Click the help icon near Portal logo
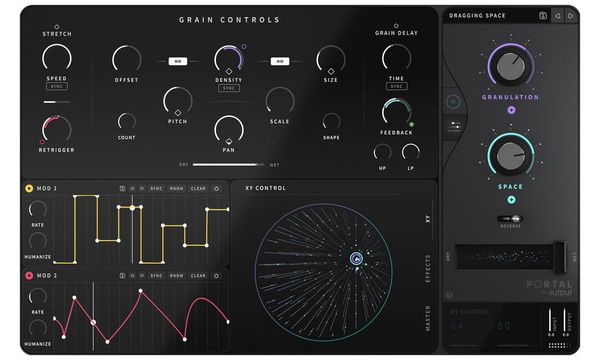600x360 pixels. tap(449, 295)
